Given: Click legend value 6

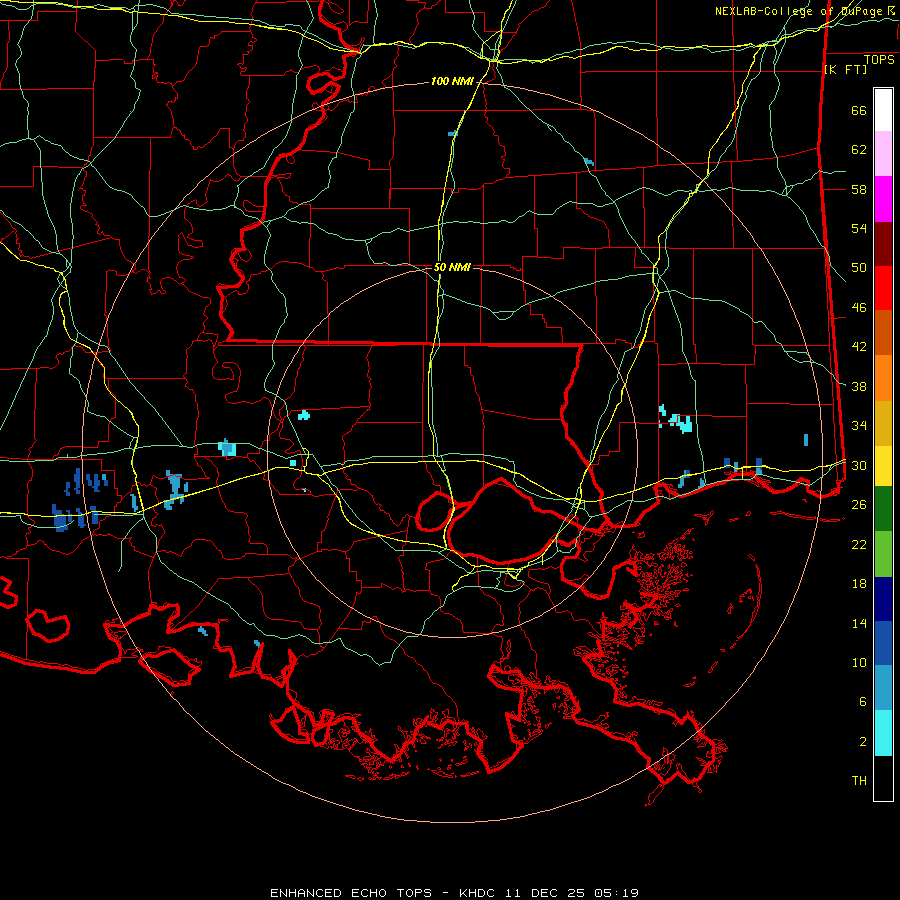Looking at the screenshot, I should pos(863,702).
